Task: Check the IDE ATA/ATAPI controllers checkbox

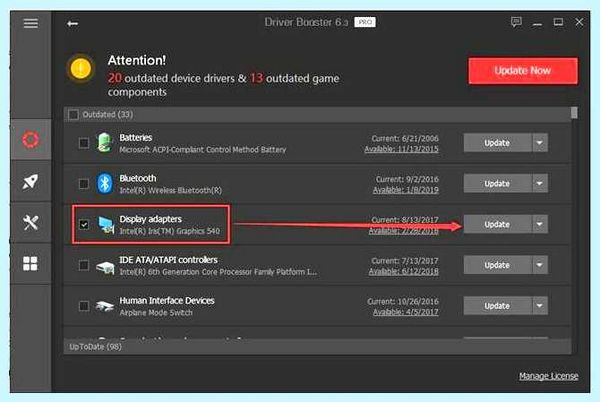Action: pos(84,265)
